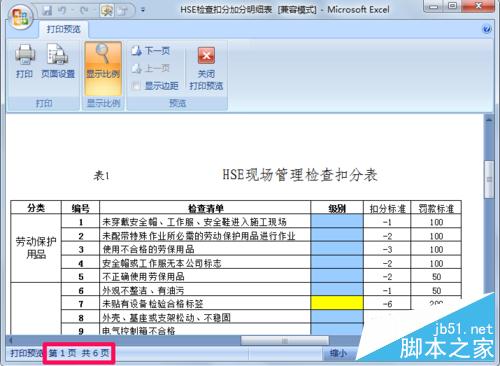
Task: Click the 打印 ribbon group label
Action: [44, 103]
